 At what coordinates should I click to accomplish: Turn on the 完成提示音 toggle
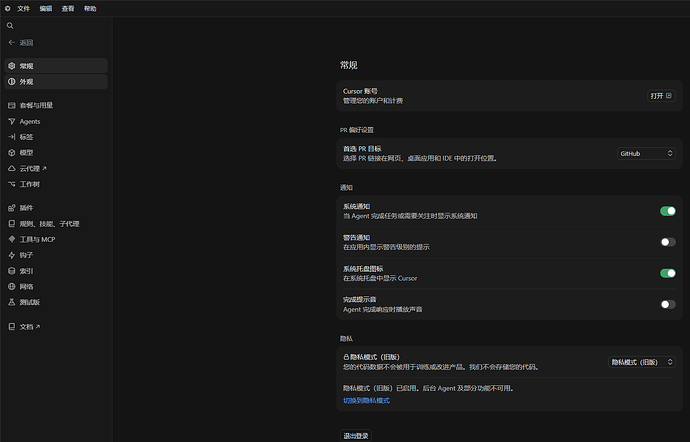668,304
